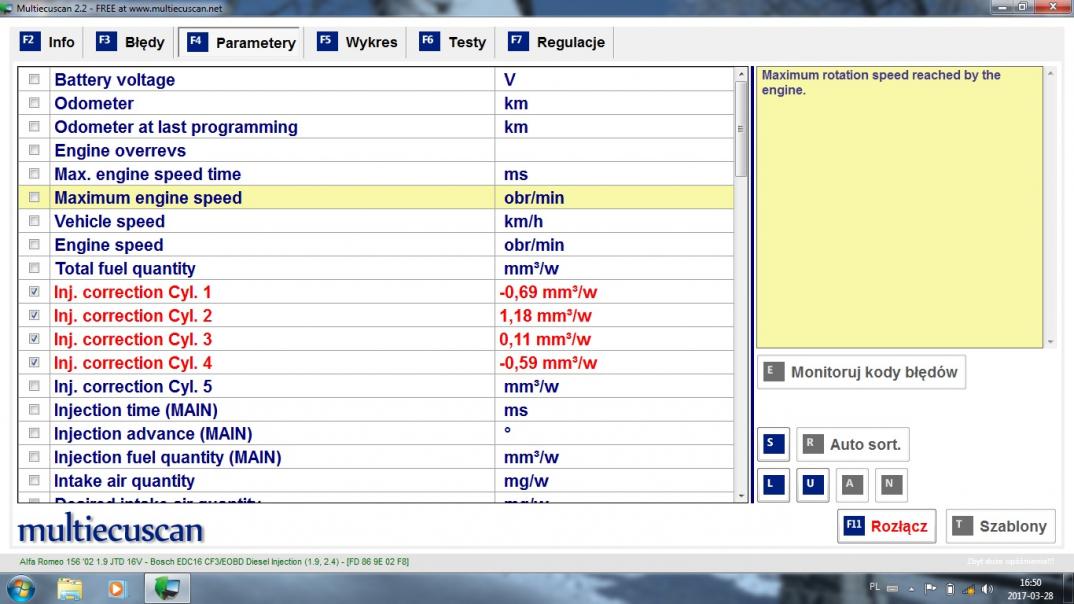The width and height of the screenshot is (1074, 604).
Task: Open Szablony templates button
Action: (x=1000, y=526)
